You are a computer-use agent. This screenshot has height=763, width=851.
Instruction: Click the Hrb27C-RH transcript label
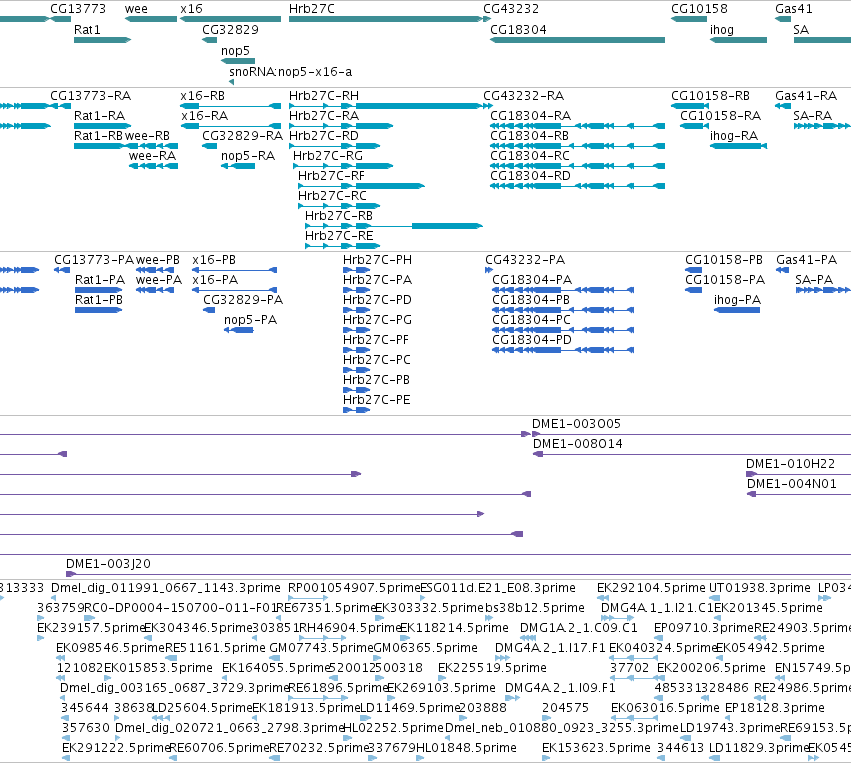tap(323, 96)
